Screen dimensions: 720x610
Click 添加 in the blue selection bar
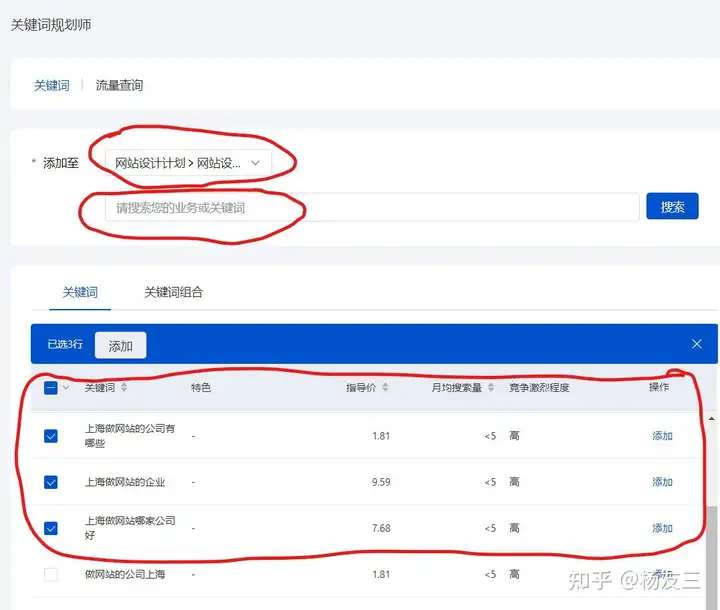click(x=121, y=345)
